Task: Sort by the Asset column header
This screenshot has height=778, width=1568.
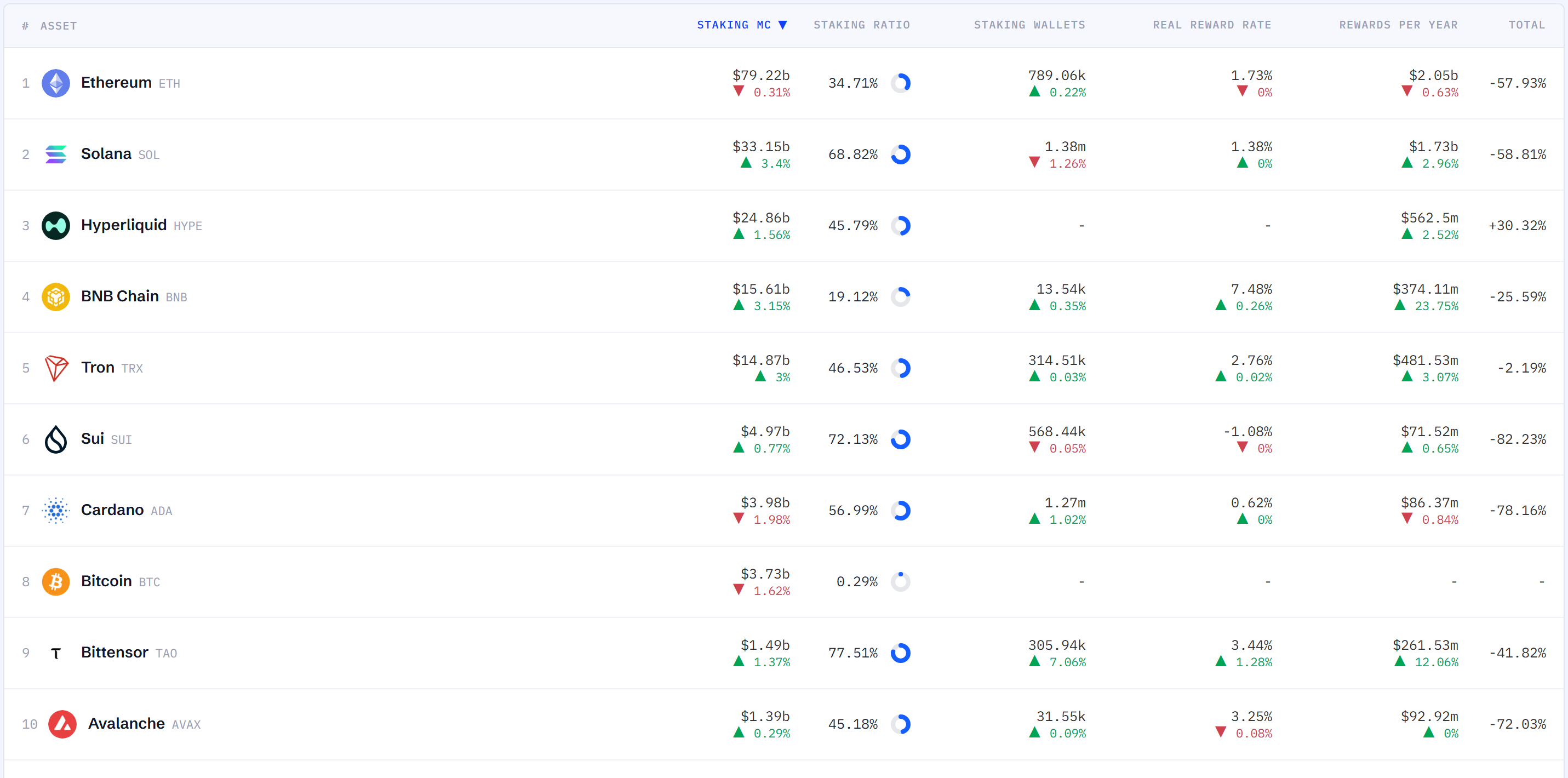Action: click(59, 26)
